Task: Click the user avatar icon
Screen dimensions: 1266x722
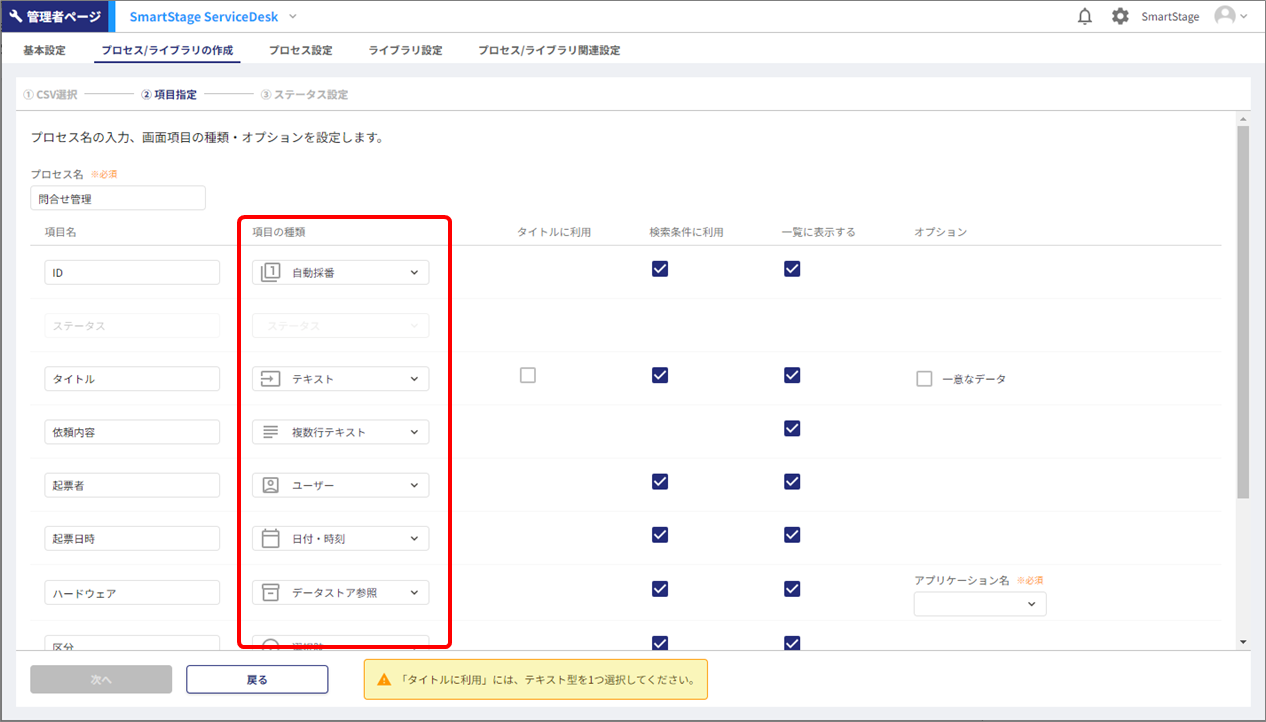Action: (1224, 16)
